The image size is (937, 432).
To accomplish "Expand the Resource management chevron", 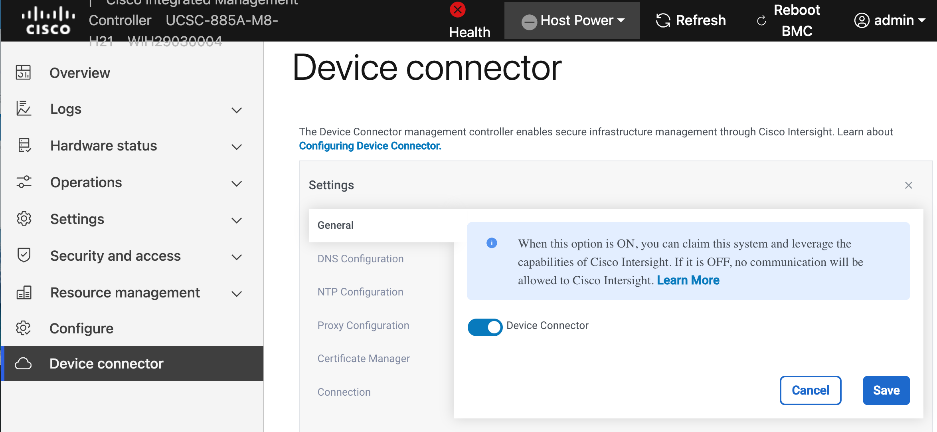I will coord(237,294).
